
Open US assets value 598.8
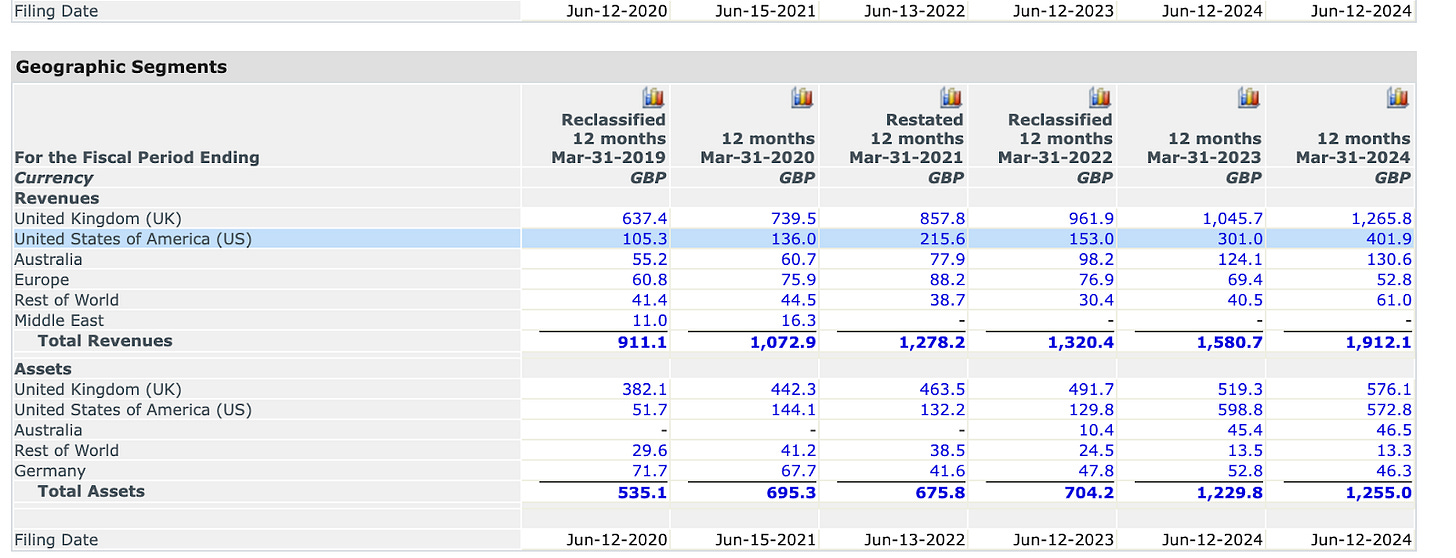1240,410
